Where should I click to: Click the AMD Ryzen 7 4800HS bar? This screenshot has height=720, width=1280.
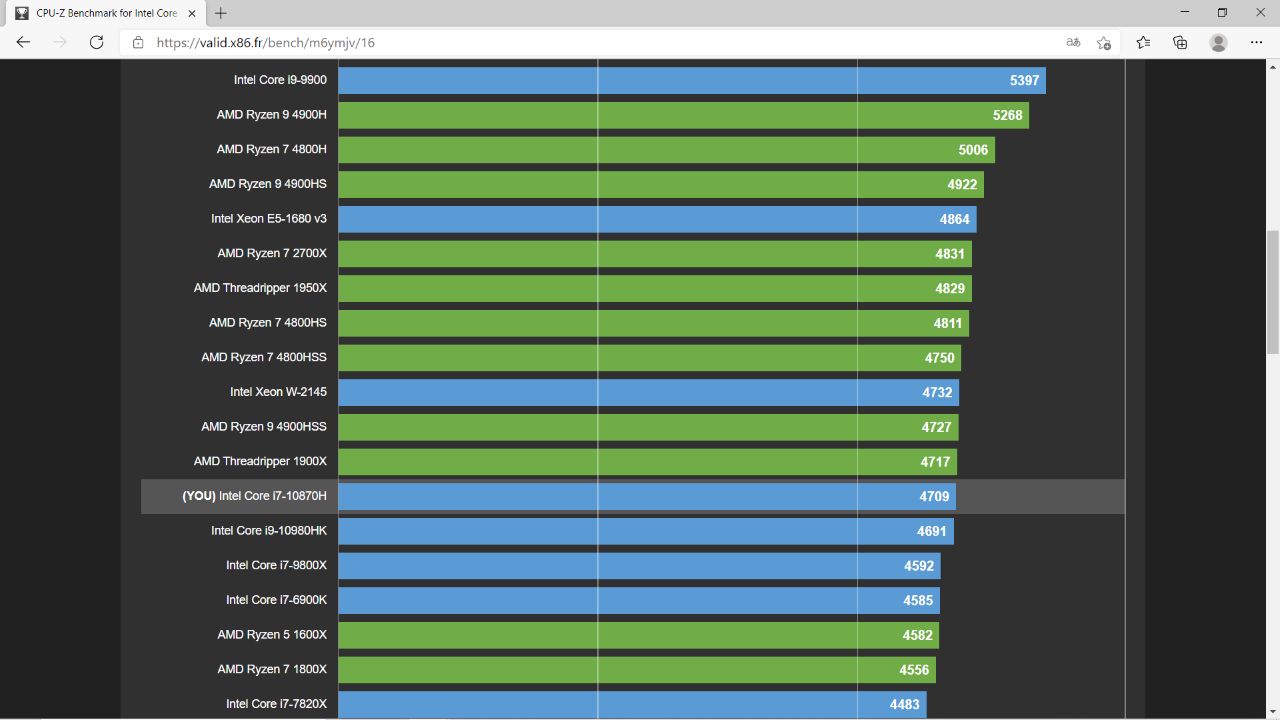click(x=654, y=323)
